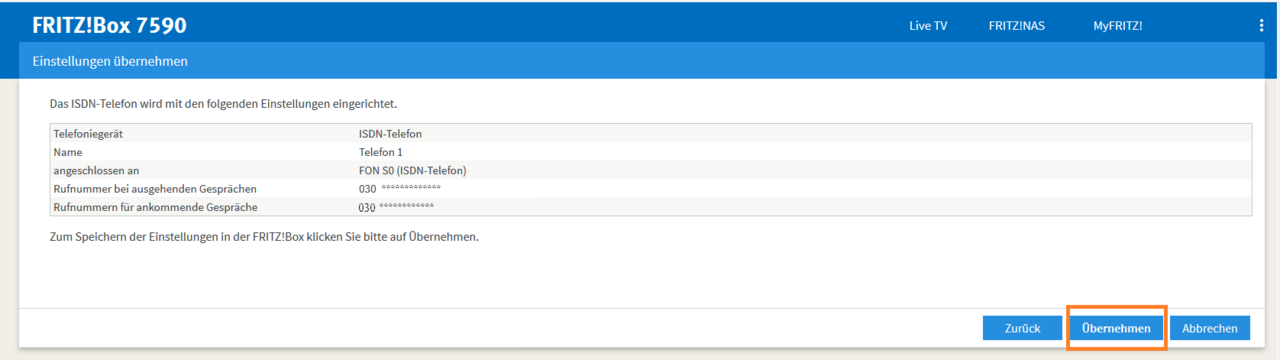Select the masked outgoing call number
Viewport: 1280px width, 360px height.
[x=399, y=189]
